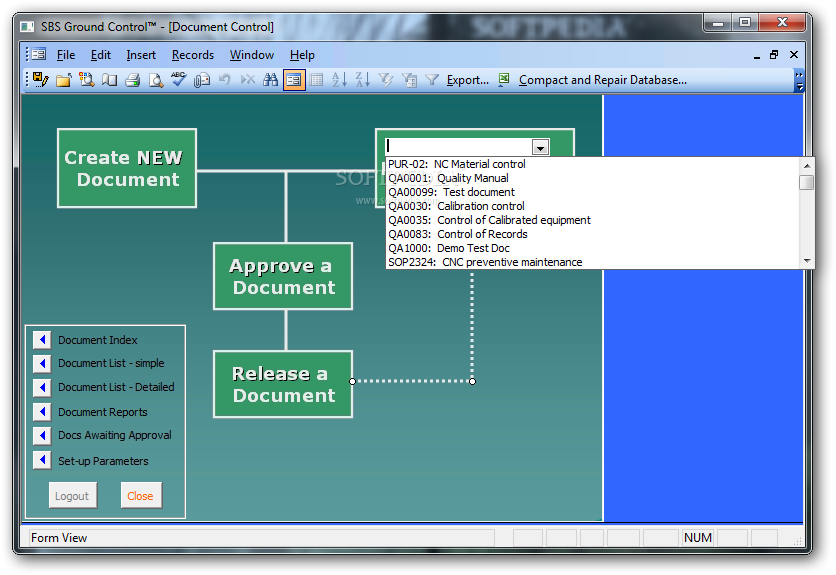Open the Insert menu
The image size is (836, 575).
[x=141, y=55]
